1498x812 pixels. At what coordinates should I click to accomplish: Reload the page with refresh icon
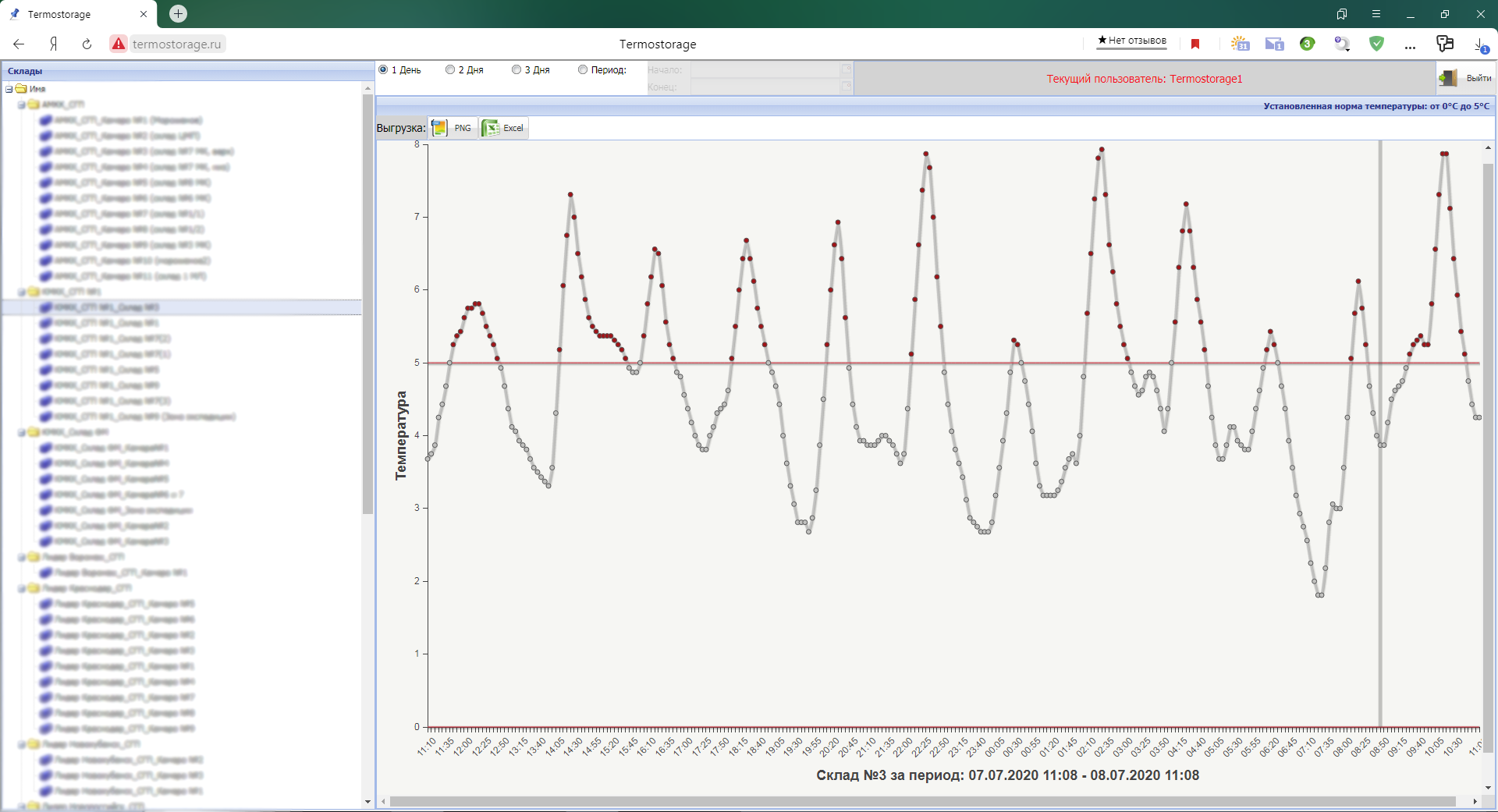(87, 44)
